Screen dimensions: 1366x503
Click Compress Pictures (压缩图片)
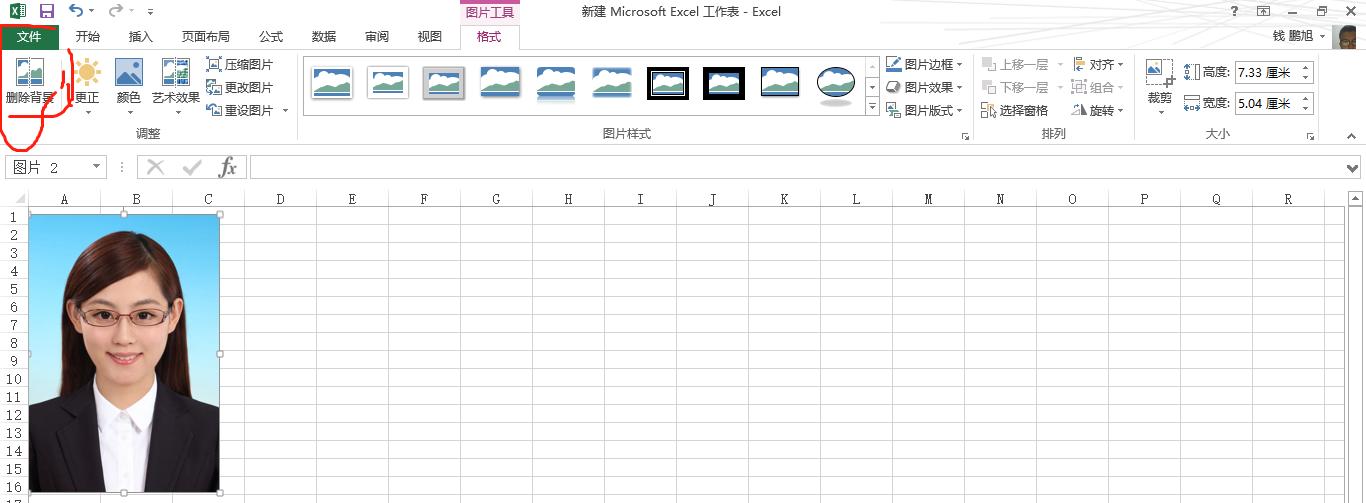click(x=239, y=64)
